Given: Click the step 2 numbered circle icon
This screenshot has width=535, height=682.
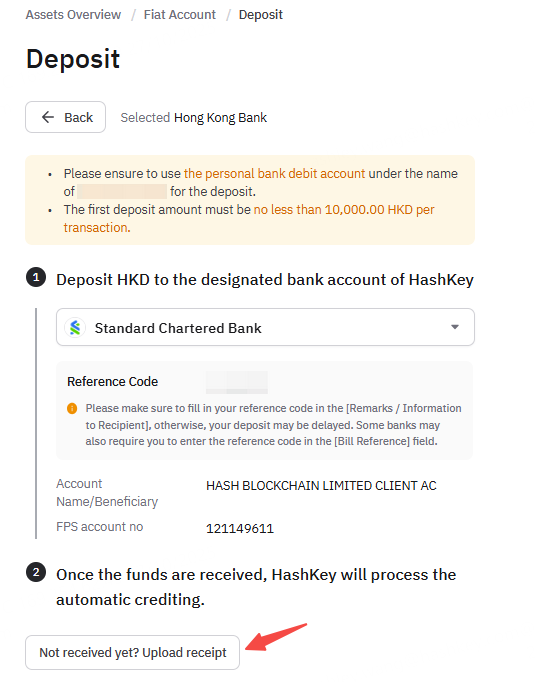Looking at the screenshot, I should [x=36, y=572].
